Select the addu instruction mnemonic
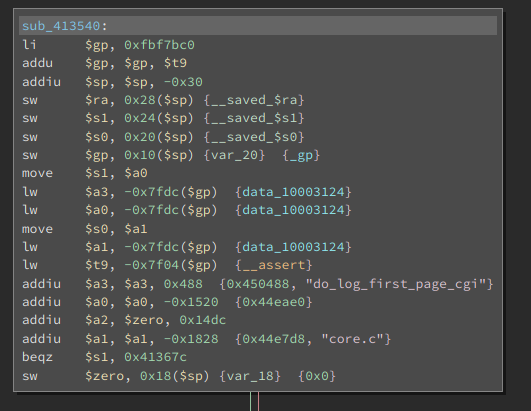Image resolution: width=531 pixels, height=411 pixels. tap(38, 63)
